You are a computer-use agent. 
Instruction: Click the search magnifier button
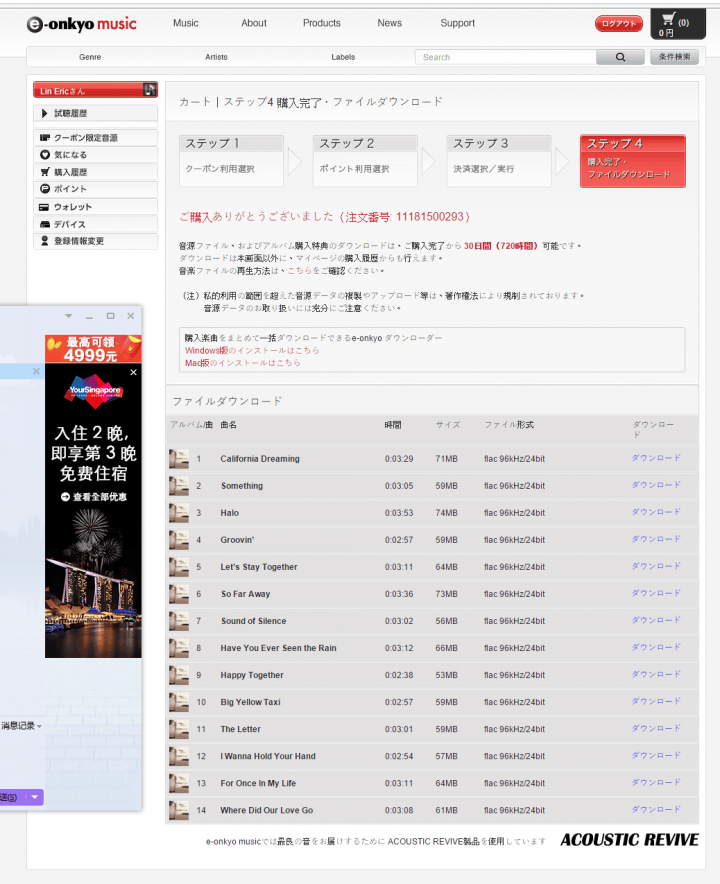(x=620, y=57)
